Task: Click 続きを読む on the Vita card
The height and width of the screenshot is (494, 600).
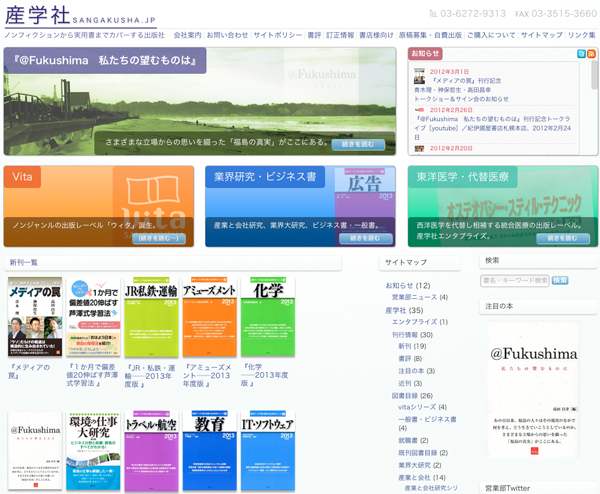Action: coord(159,238)
